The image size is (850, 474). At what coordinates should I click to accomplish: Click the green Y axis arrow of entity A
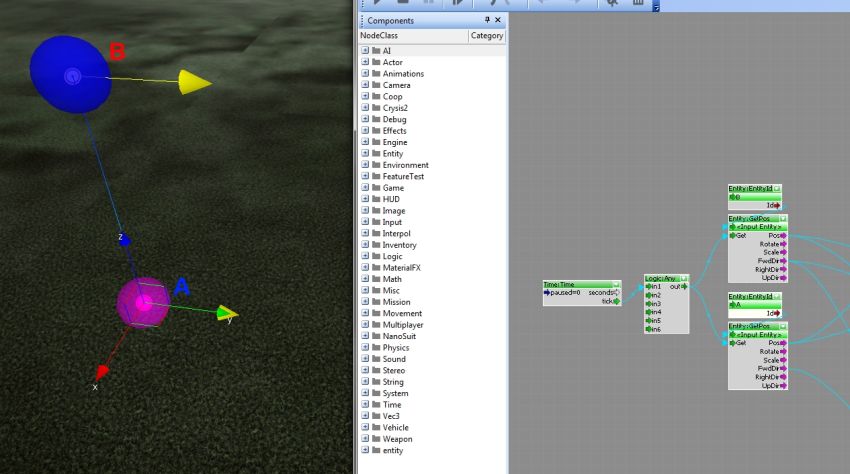click(x=228, y=315)
